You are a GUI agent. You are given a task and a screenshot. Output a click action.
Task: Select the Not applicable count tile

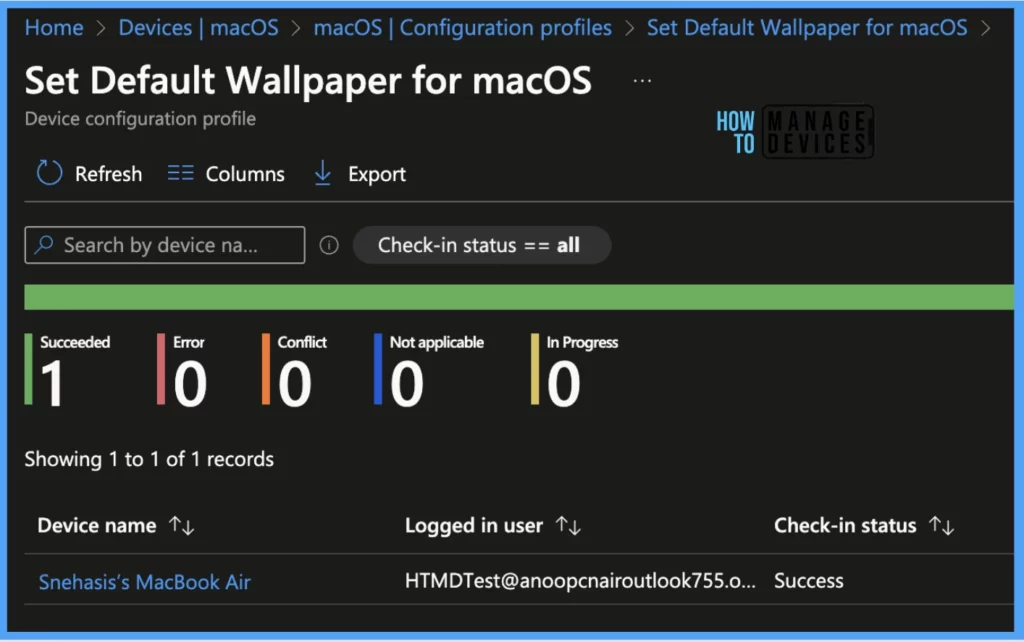[x=429, y=370]
